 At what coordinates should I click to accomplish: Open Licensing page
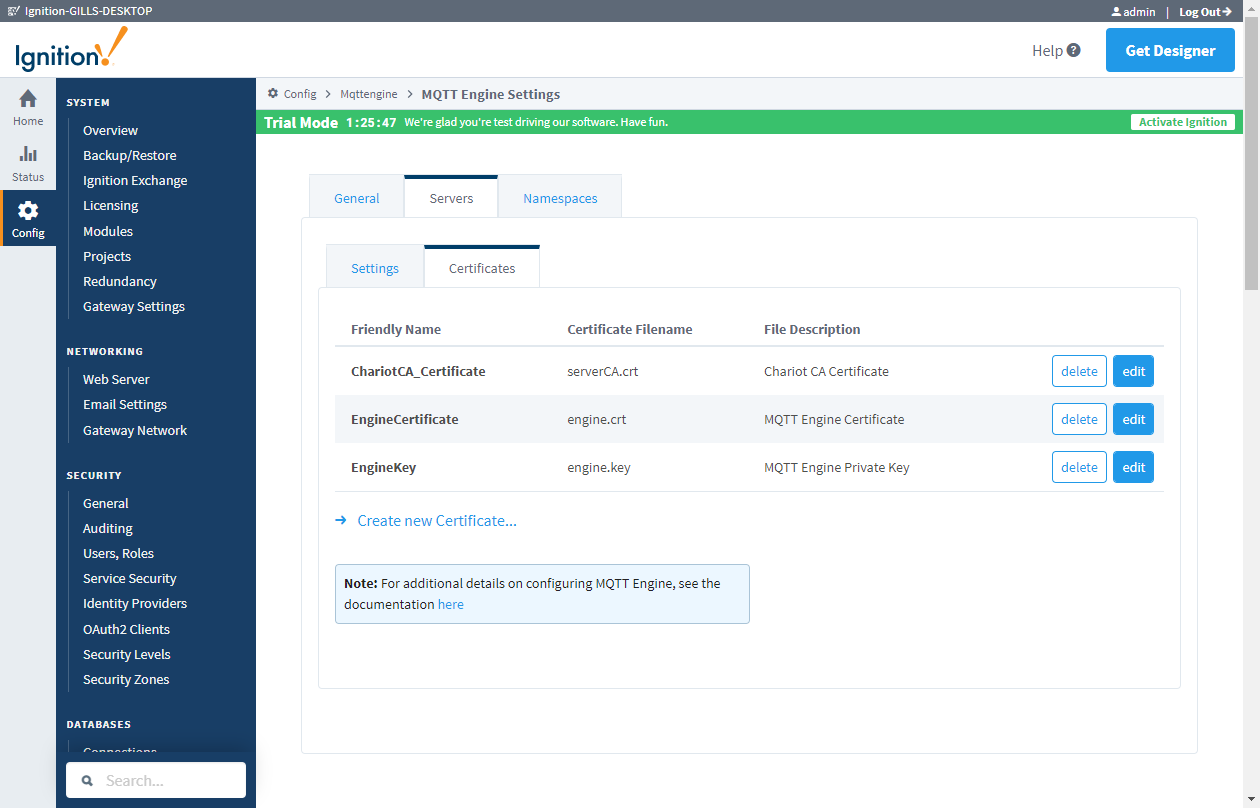(110, 205)
